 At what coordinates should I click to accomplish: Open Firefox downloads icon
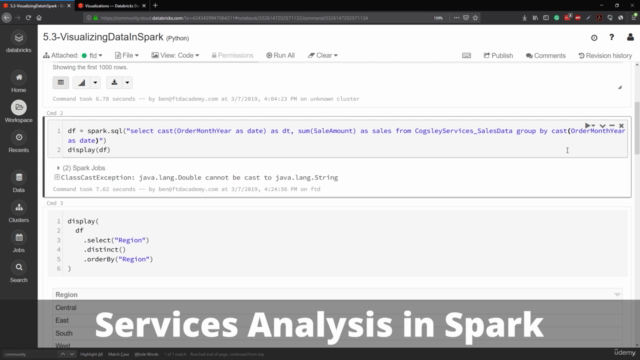pyautogui.click(x=524, y=18)
